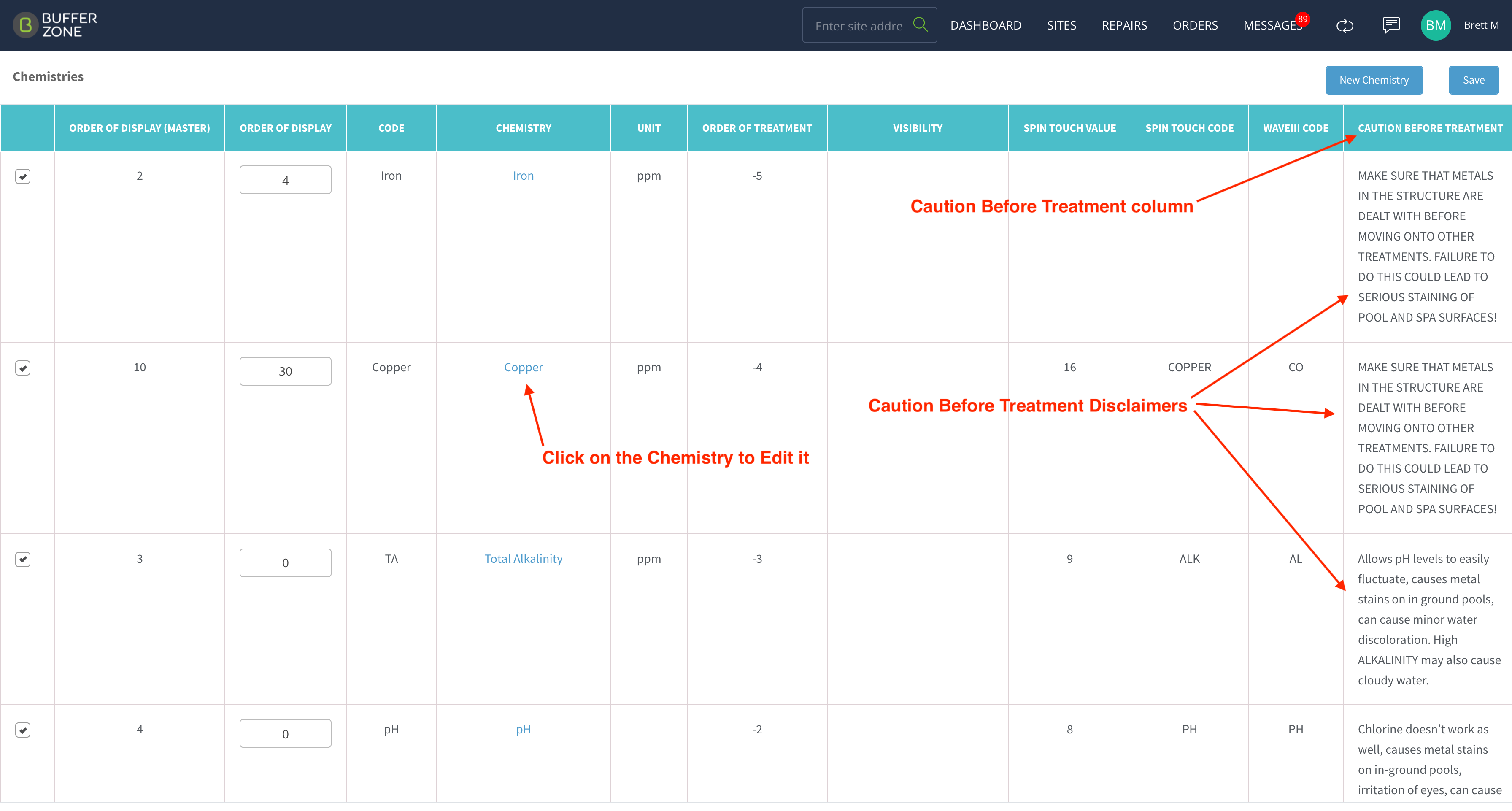The width and height of the screenshot is (1512, 811).
Task: Toggle the Total Alkalinity row checkbox
Action: [x=23, y=559]
